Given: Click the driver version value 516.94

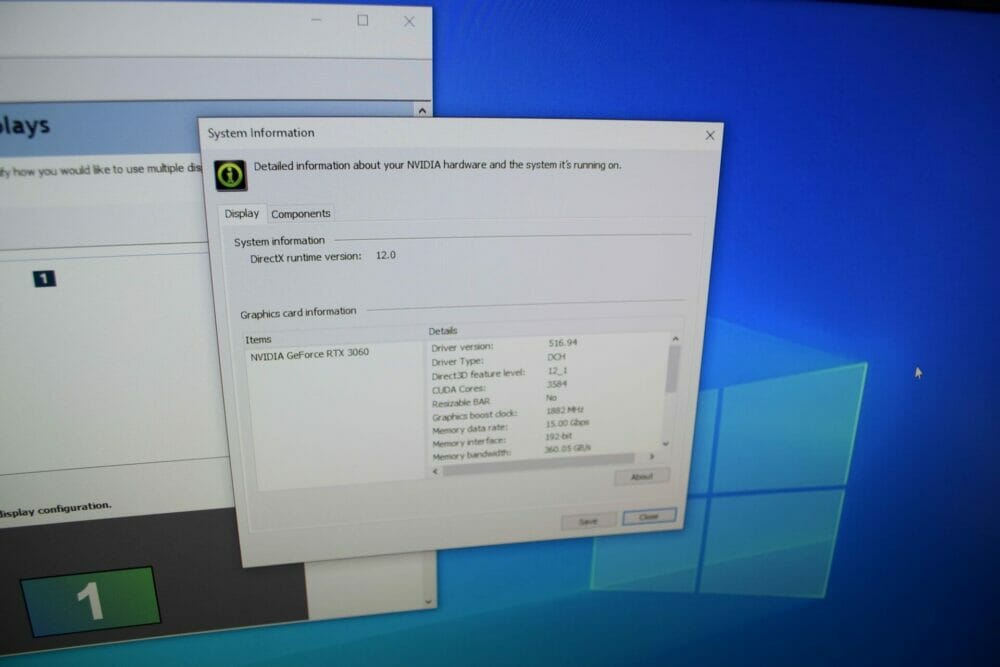Looking at the screenshot, I should point(562,343).
